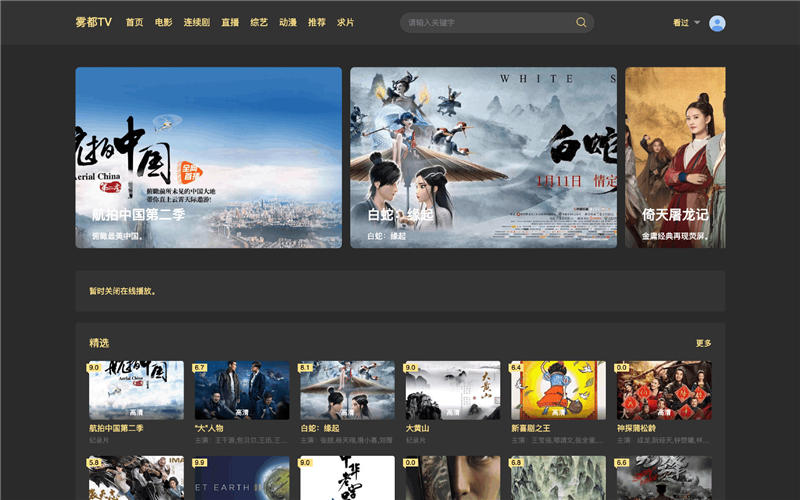
Task: Open second-row face poster rated 0.0
Action: click(453, 478)
